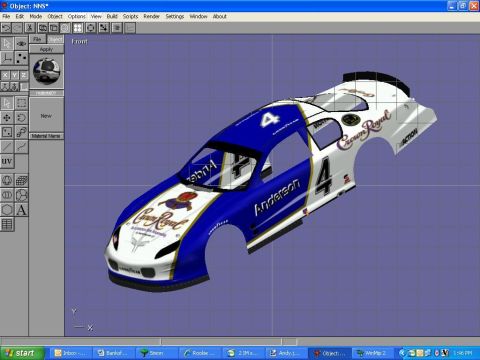480x360 pixels.
Task: Click the Paste toolbar icon
Action: 54,28
